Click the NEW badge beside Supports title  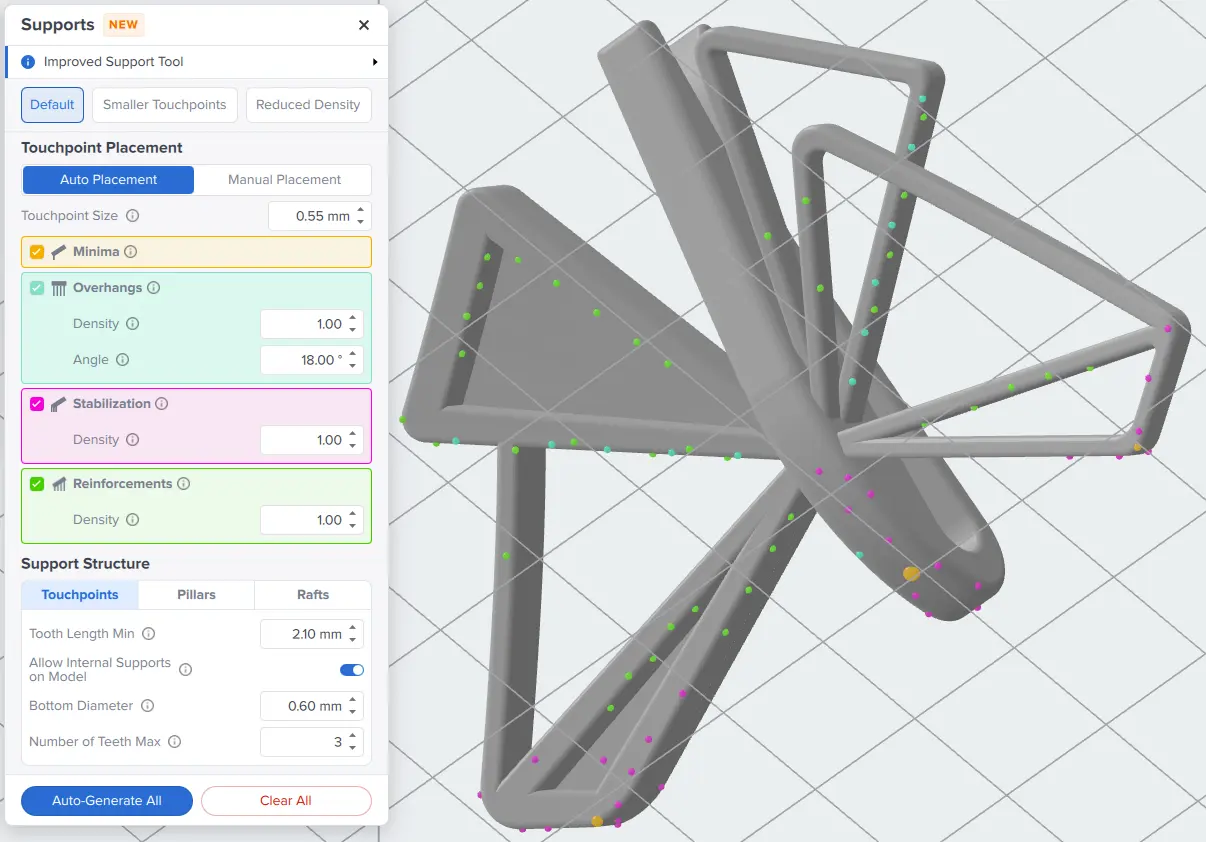pyautogui.click(x=124, y=25)
